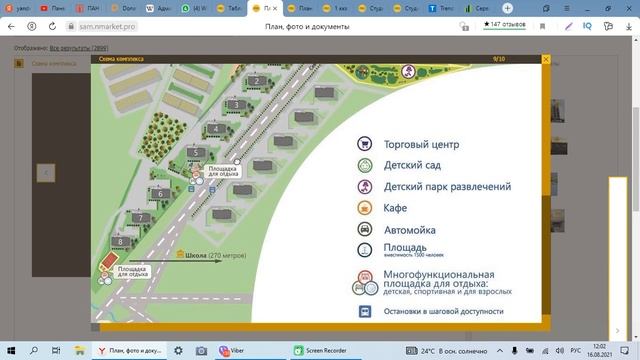The width and height of the screenshot is (640, 360).
Task: Click the Кафе legend icon
Action: pyautogui.click(x=364, y=208)
